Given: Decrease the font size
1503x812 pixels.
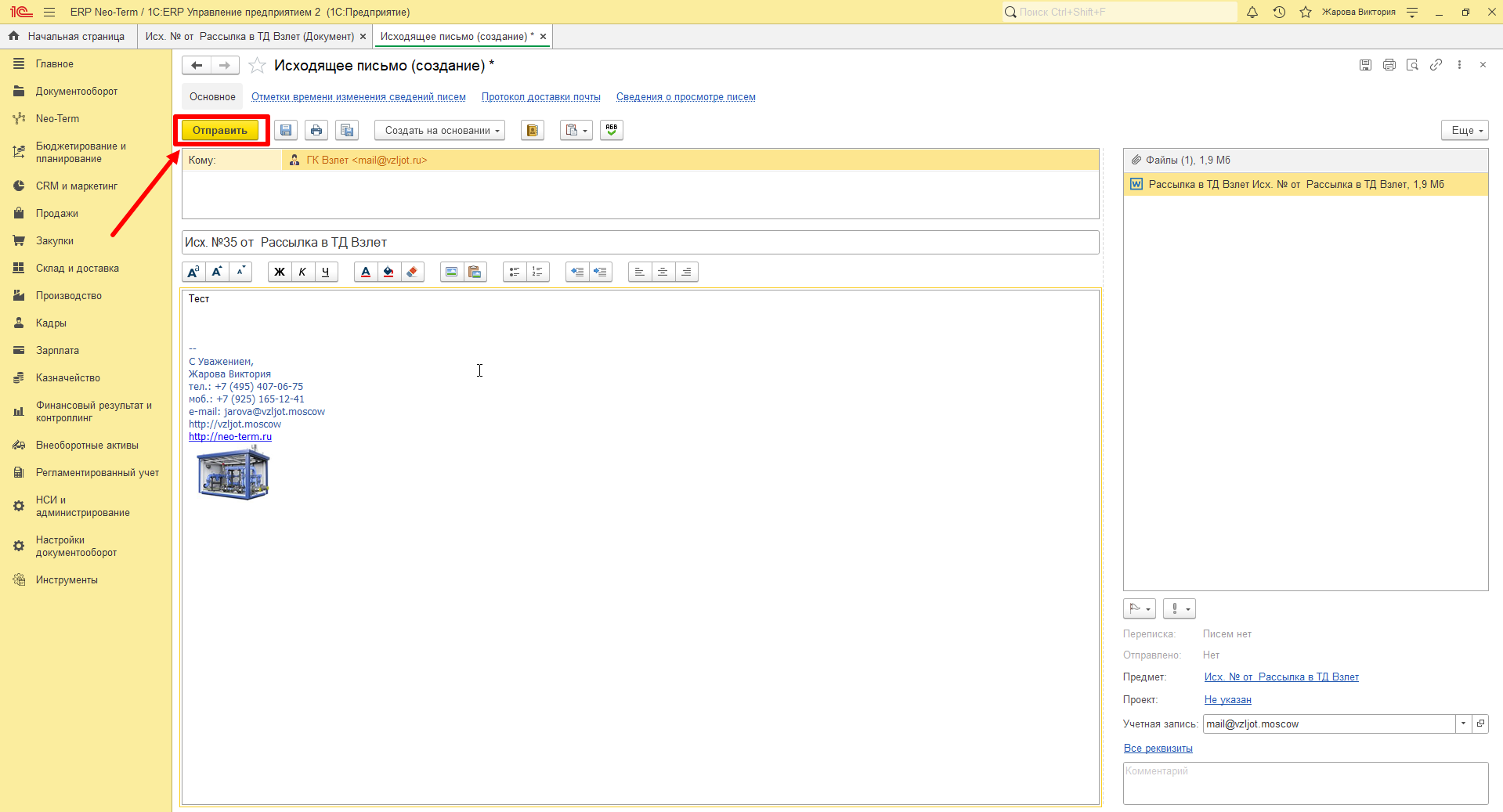Looking at the screenshot, I should point(240,272).
